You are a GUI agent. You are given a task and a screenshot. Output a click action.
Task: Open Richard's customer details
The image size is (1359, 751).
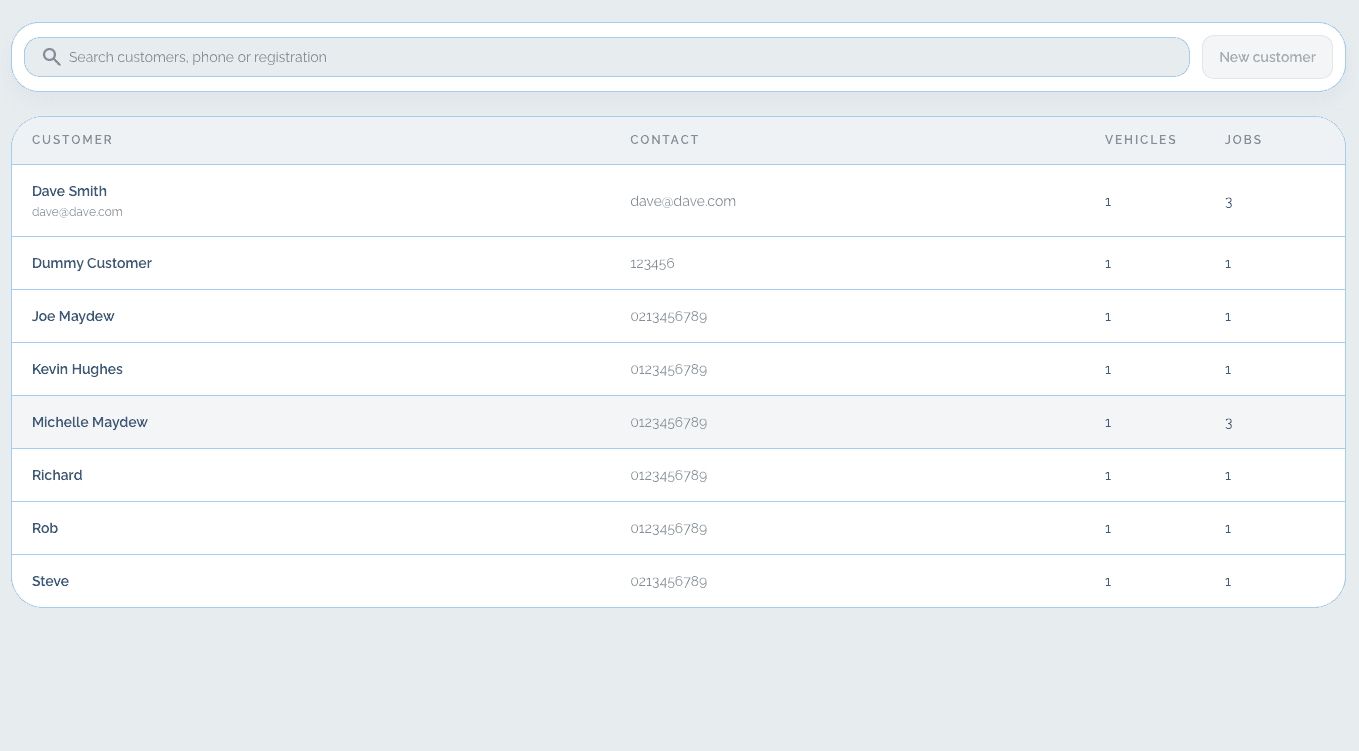(x=56, y=475)
